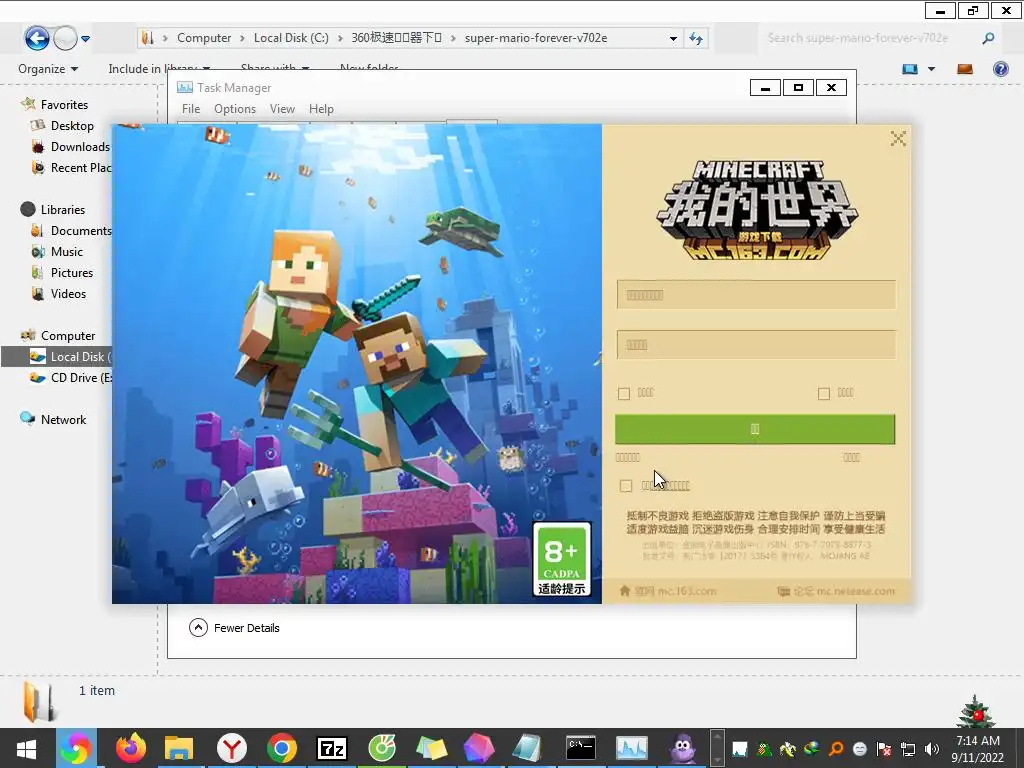Expand chevron after Local Disk (C:) breadcrumb
This screenshot has height=768, width=1024.
pos(340,38)
